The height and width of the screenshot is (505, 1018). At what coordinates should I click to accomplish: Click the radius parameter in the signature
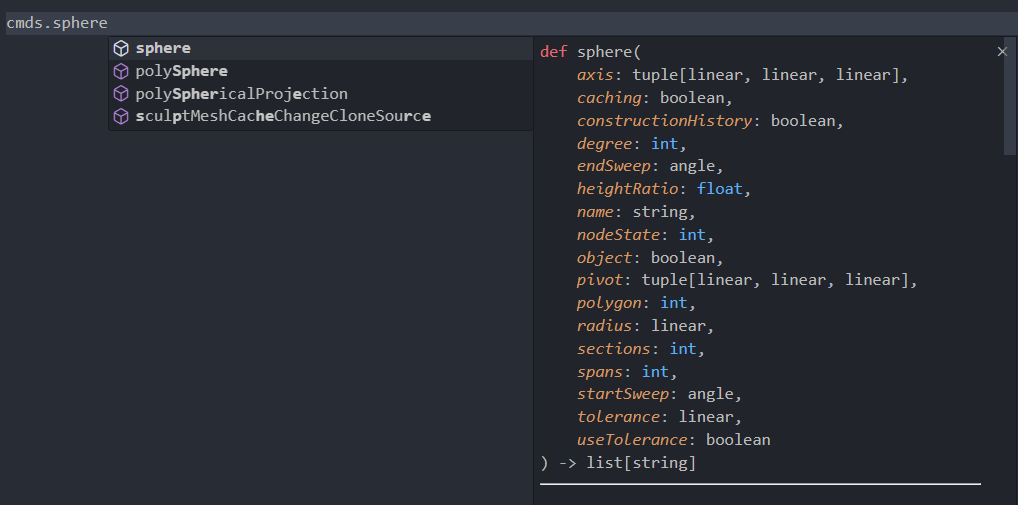tap(604, 326)
